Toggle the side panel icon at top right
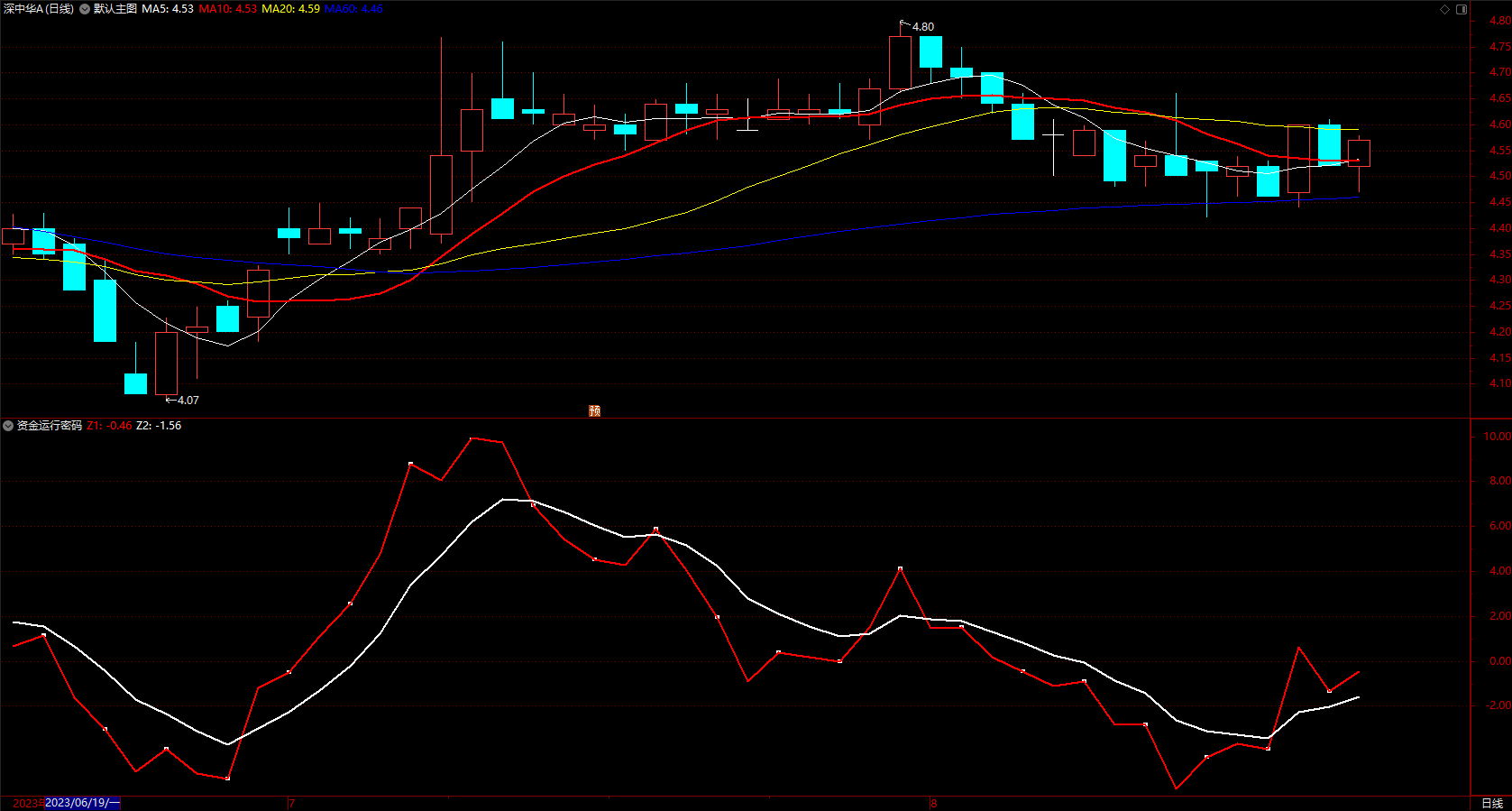This screenshot has height=811, width=1512. click(x=1462, y=9)
